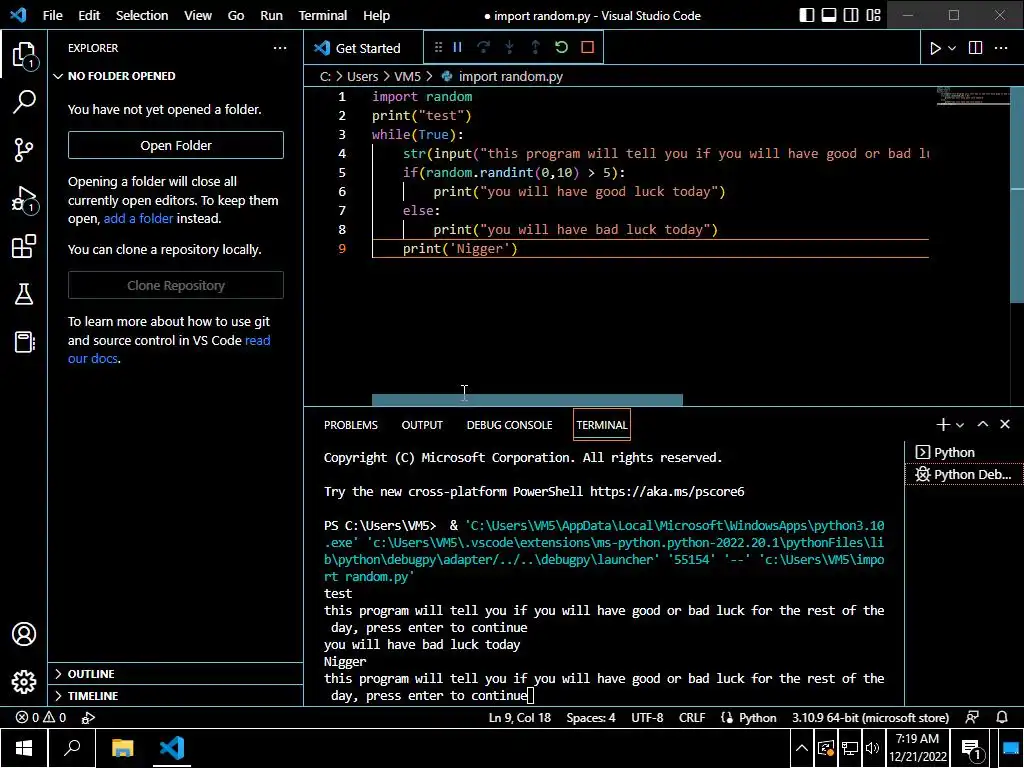Viewport: 1024px width, 768px height.
Task: Click the Open Folder button
Action: pos(176,145)
